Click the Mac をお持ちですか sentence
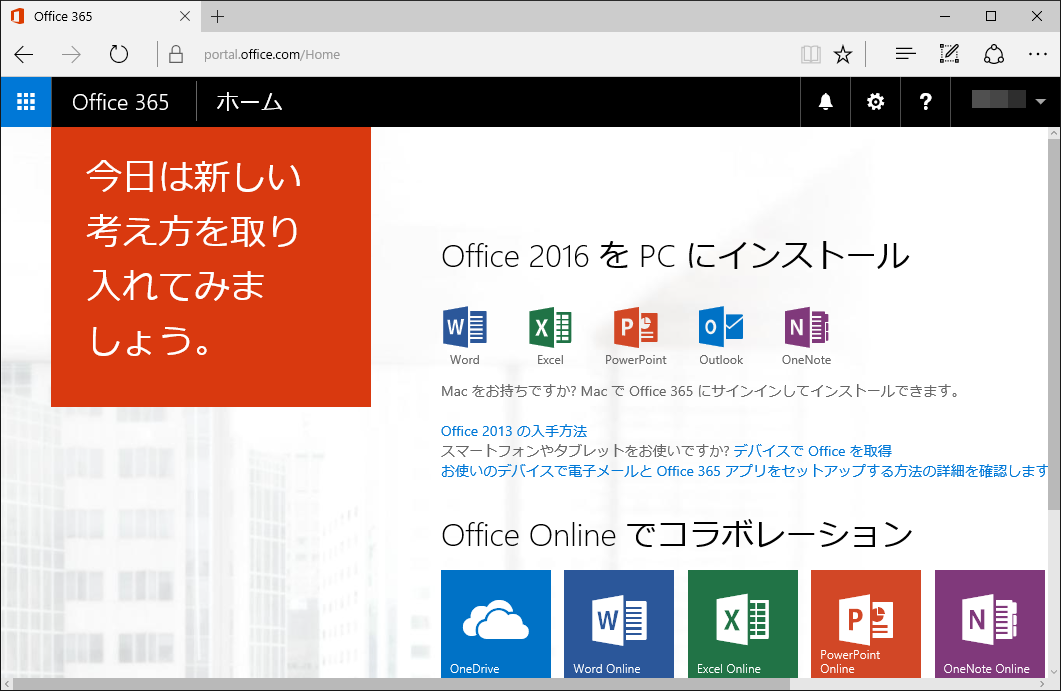Image resolution: width=1061 pixels, height=691 pixels. pos(700,391)
